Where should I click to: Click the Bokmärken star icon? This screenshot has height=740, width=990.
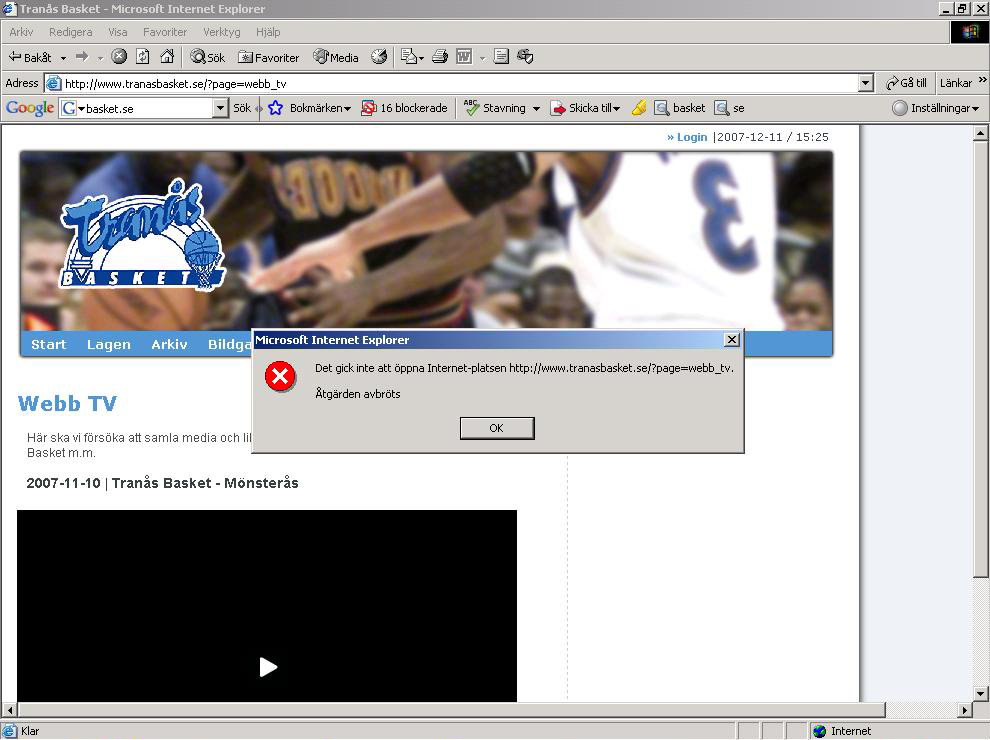275,108
